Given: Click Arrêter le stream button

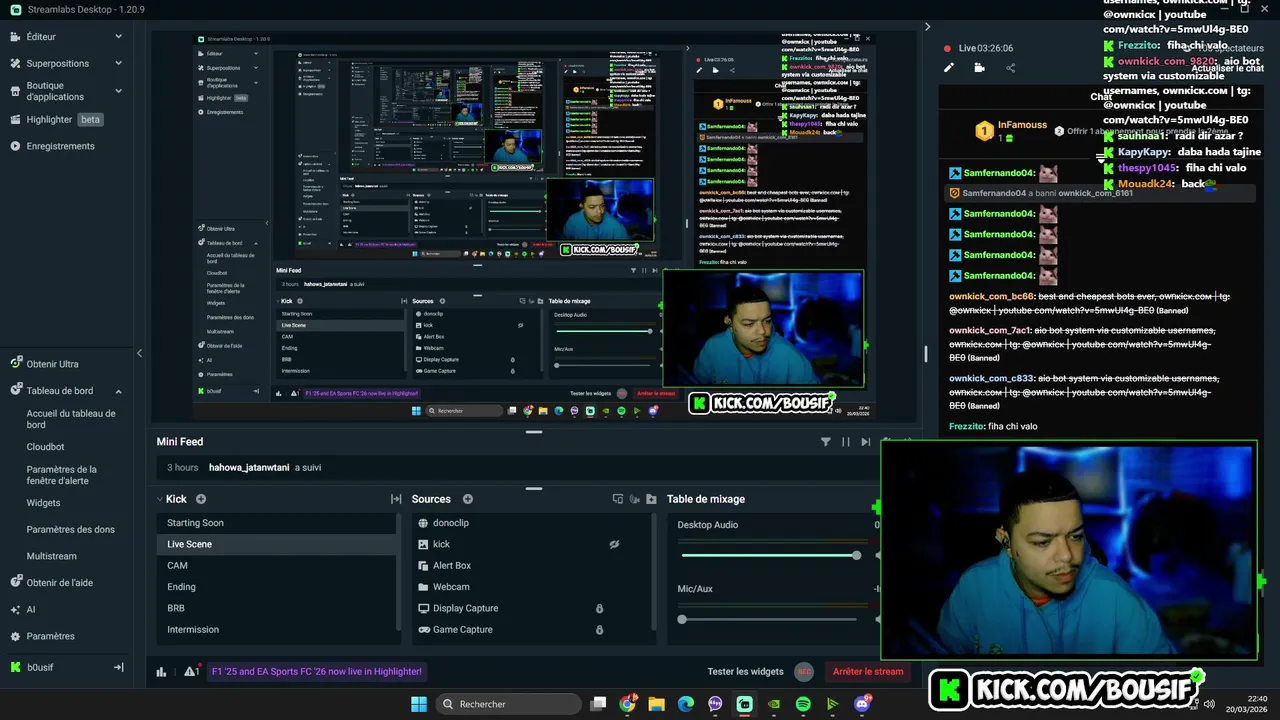Looking at the screenshot, I should click(868, 672).
